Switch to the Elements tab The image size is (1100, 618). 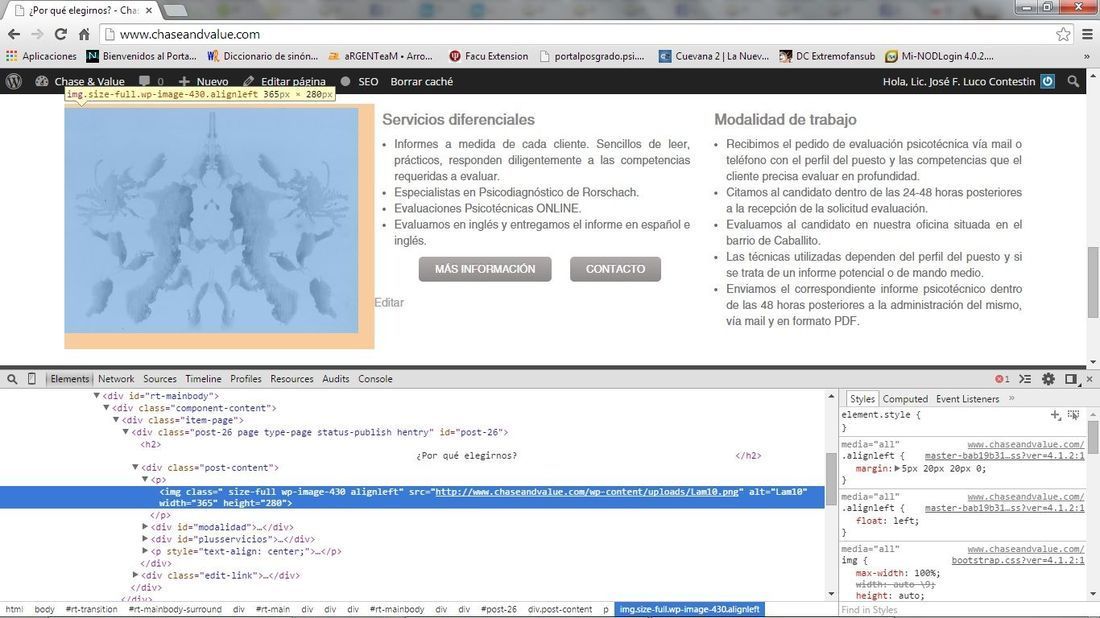tap(69, 379)
